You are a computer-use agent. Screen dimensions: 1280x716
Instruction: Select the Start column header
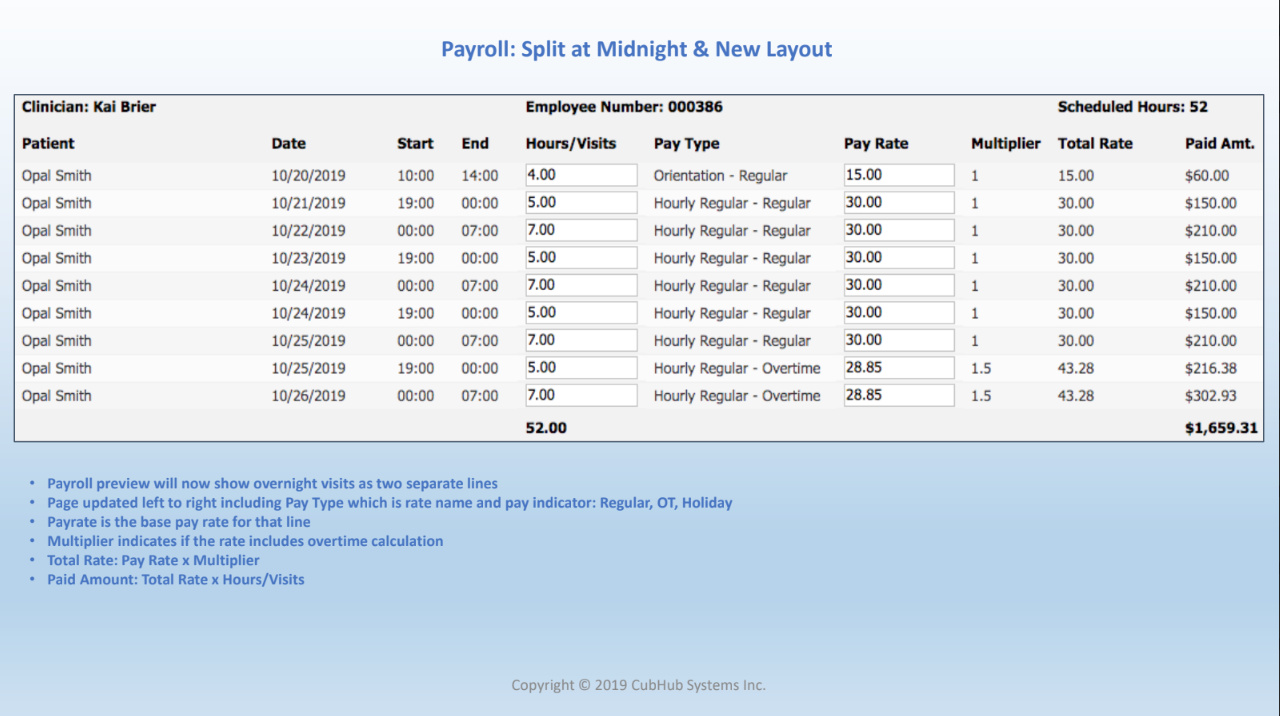[415, 143]
